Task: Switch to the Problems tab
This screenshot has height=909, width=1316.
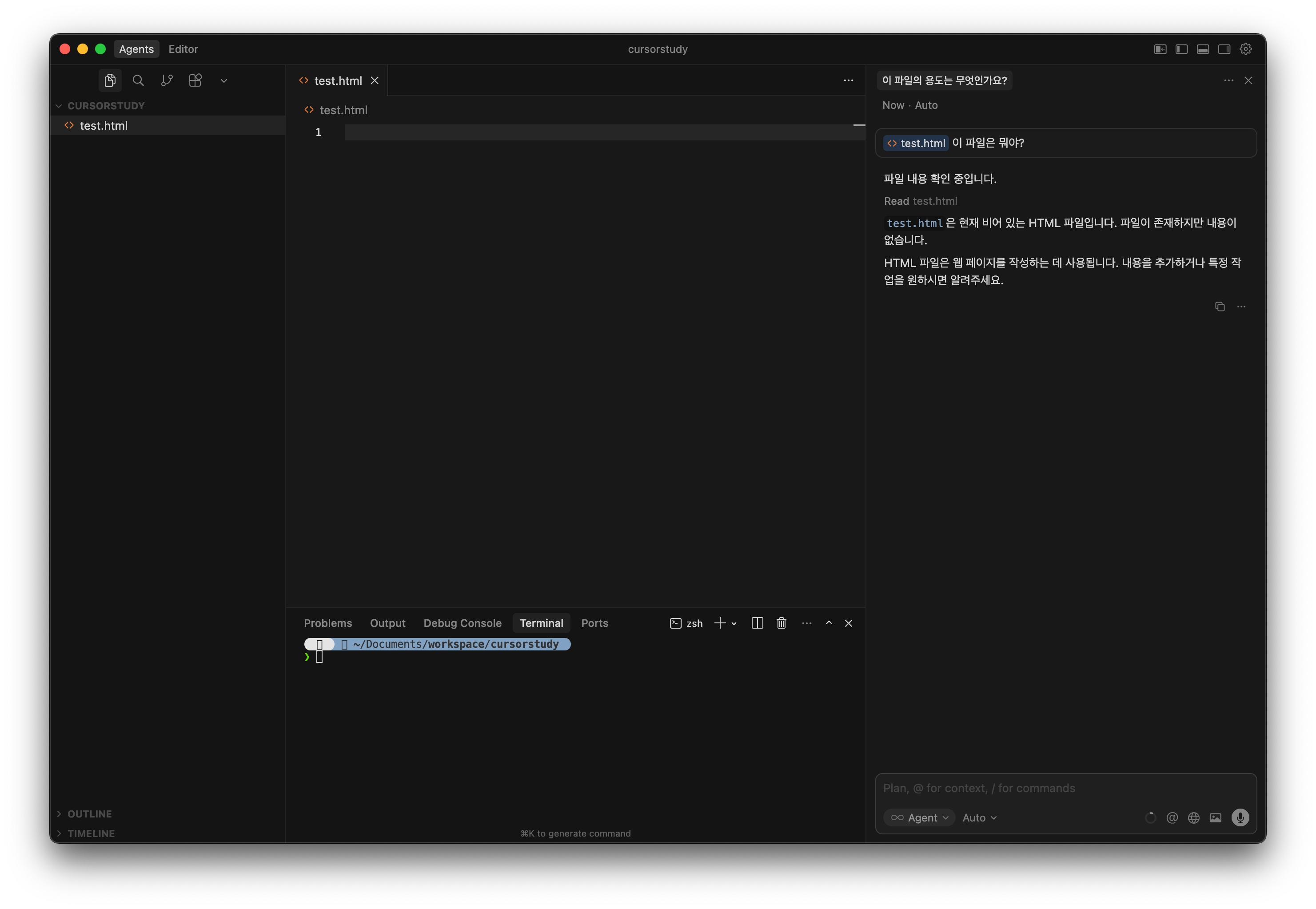Action: pyautogui.click(x=327, y=623)
